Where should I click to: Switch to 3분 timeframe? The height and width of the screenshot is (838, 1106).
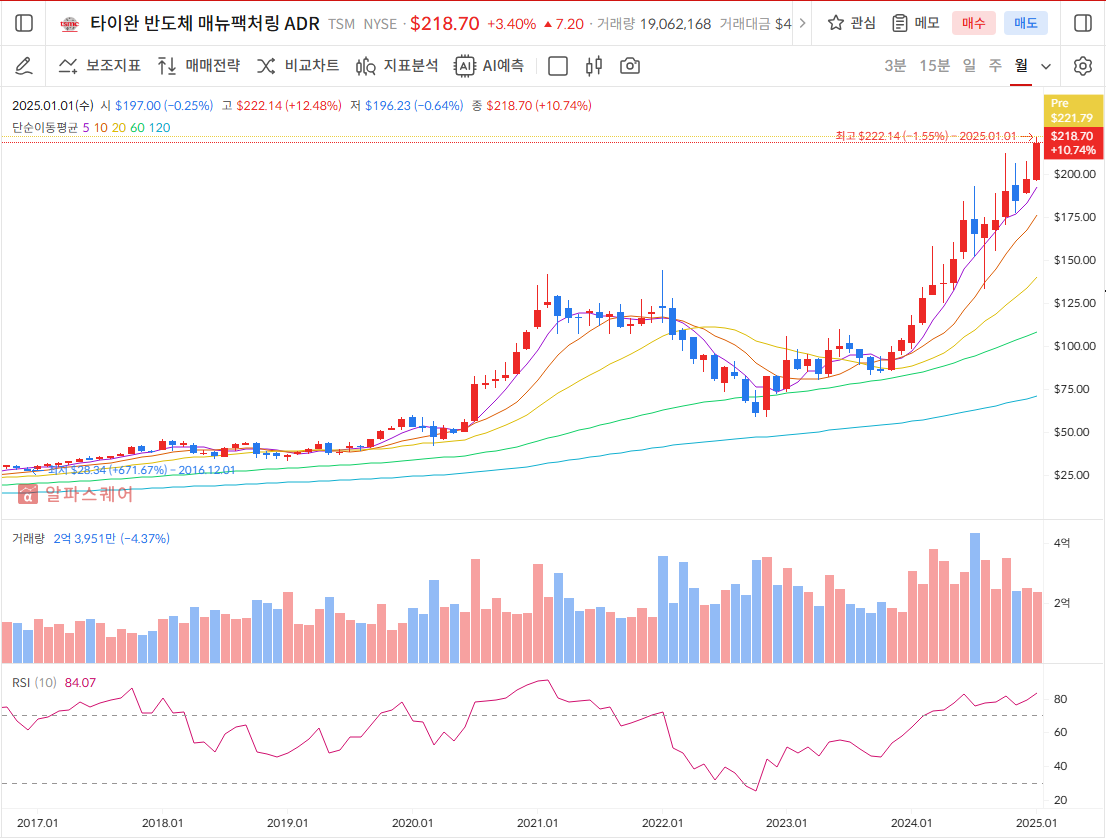point(895,66)
